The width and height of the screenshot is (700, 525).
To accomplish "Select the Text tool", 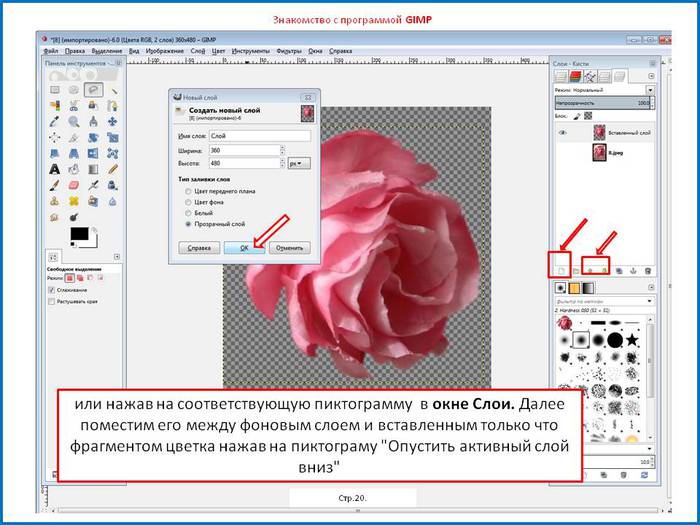I will point(55,169).
